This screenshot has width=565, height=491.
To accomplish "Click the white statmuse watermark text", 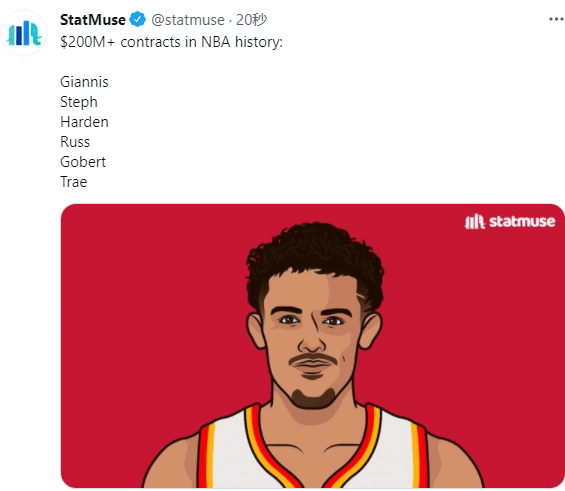I will pos(522,221).
